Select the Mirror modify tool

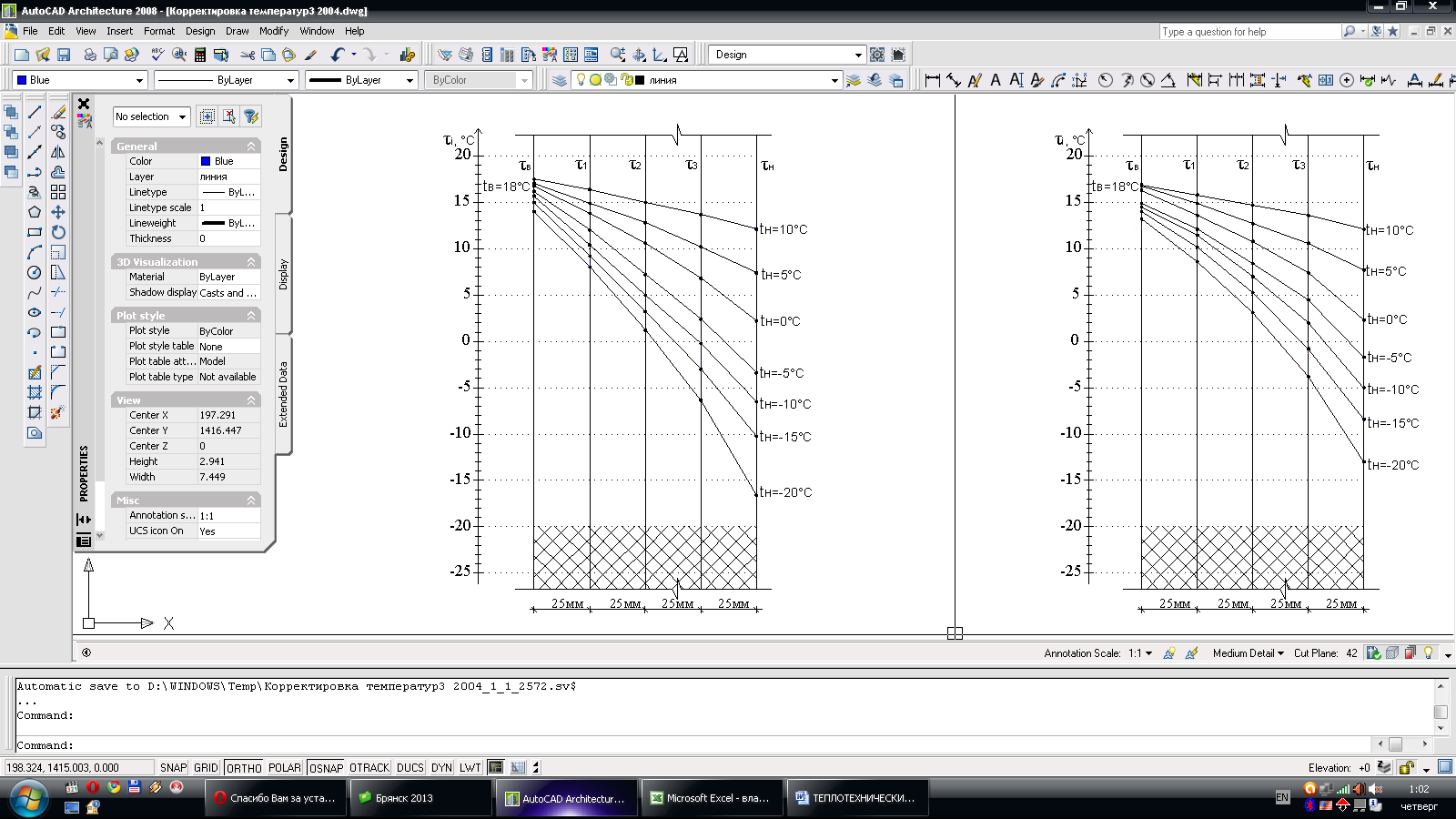[x=58, y=152]
